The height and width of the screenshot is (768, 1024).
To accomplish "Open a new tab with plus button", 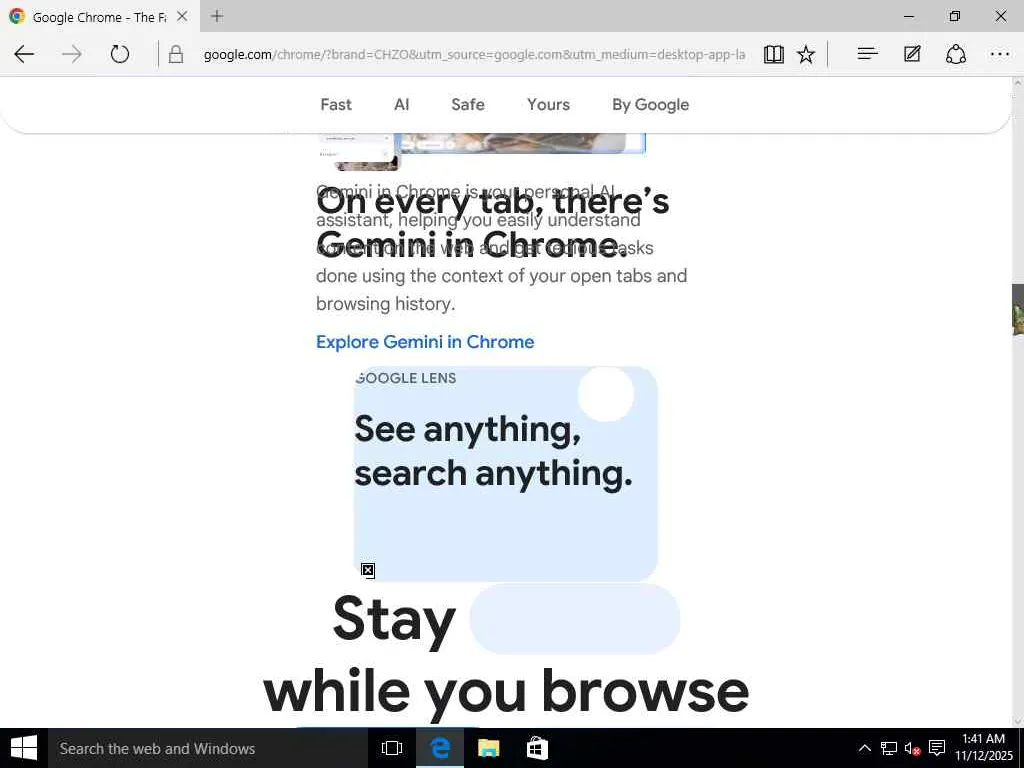I will [x=217, y=16].
